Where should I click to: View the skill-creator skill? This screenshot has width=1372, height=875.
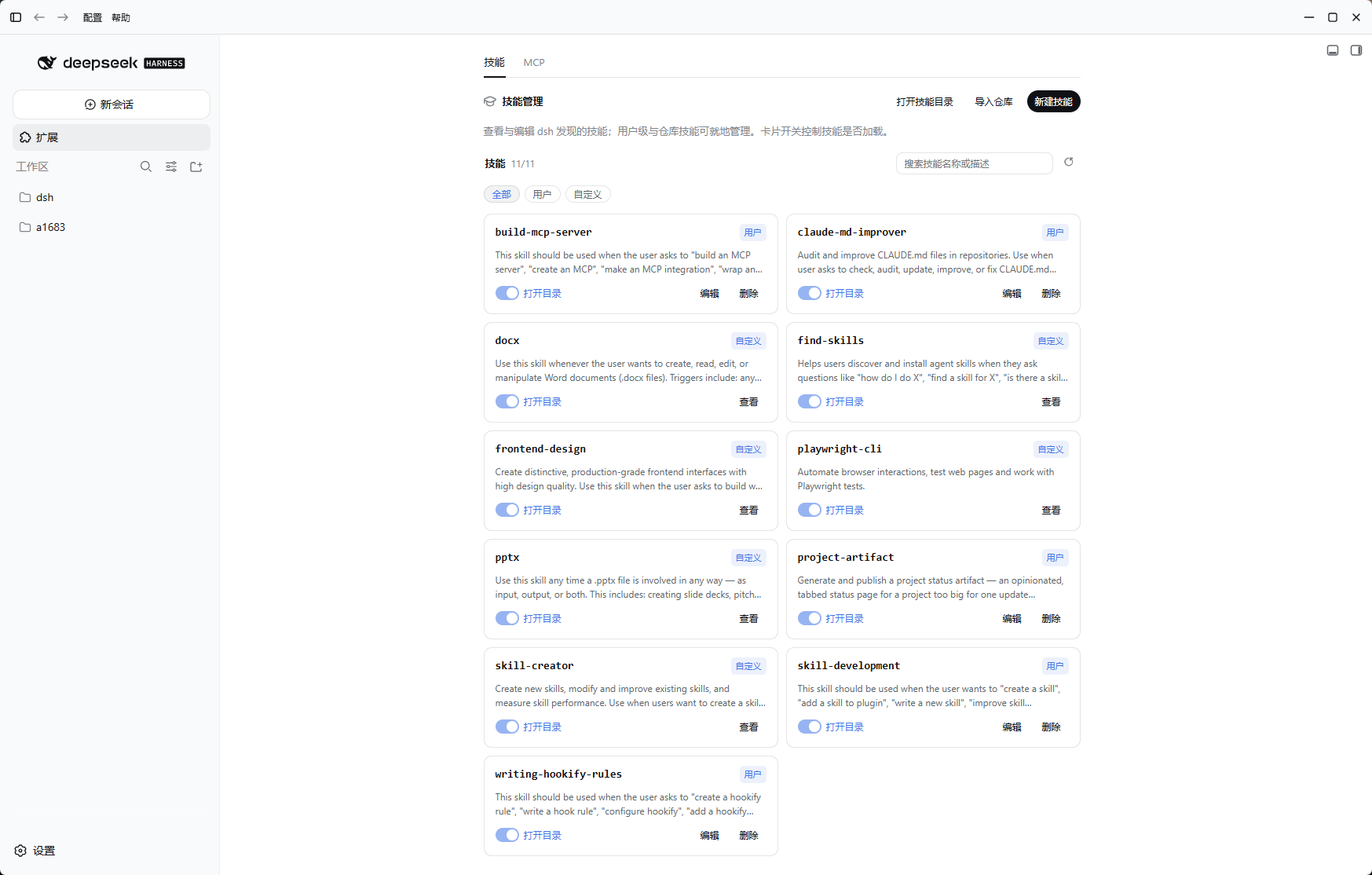pyautogui.click(x=749, y=727)
